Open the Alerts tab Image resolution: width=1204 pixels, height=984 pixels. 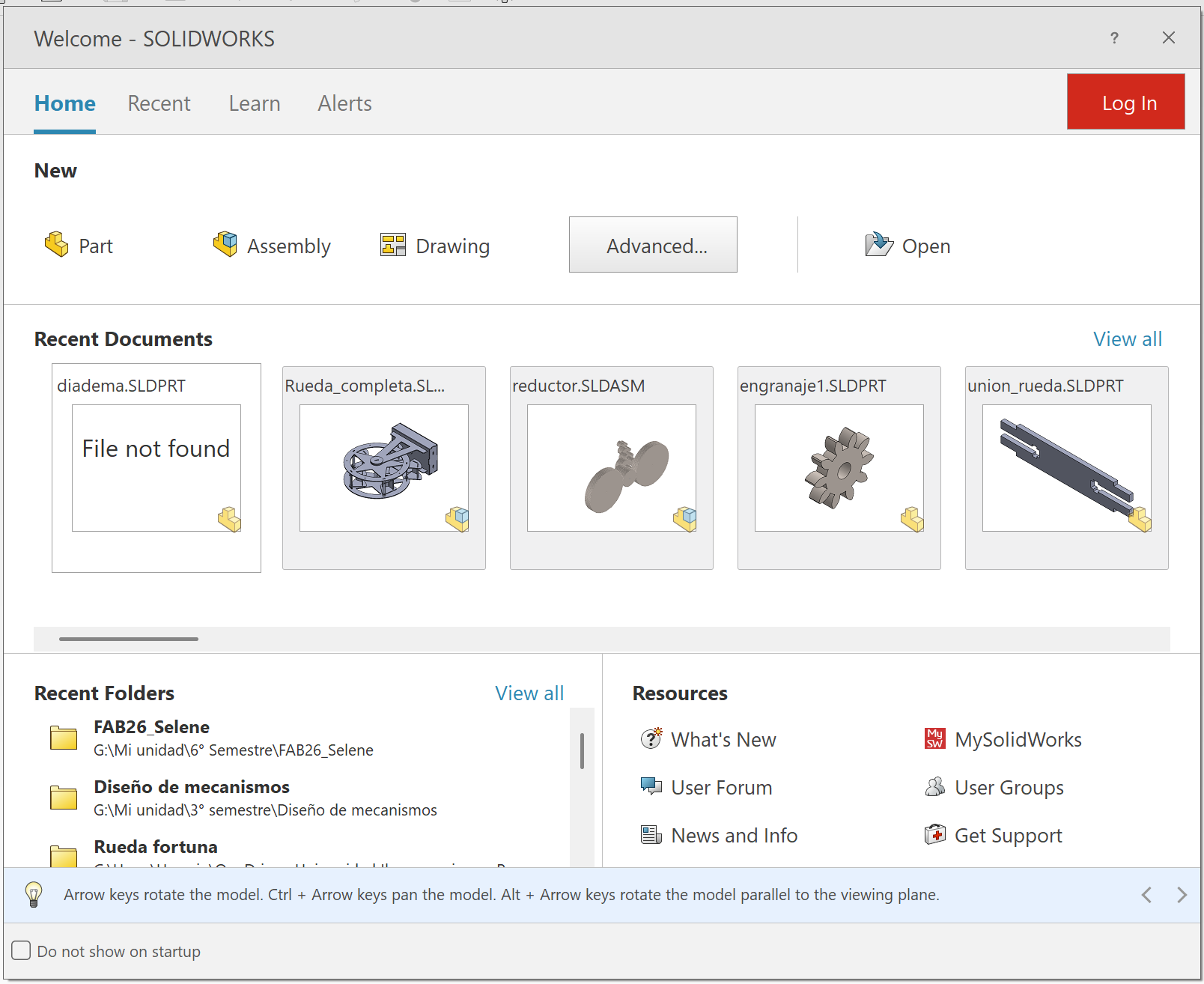point(344,103)
